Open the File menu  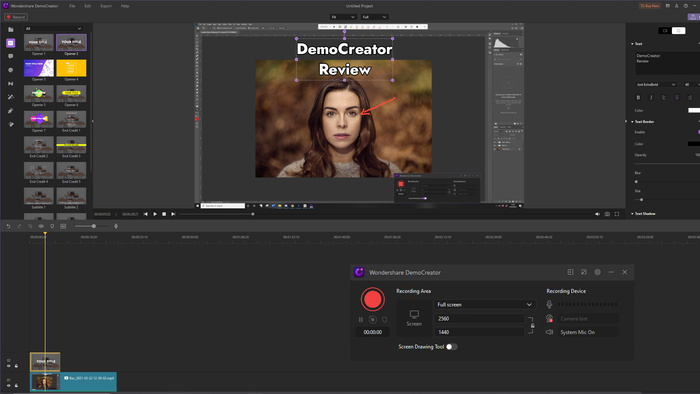coord(72,6)
